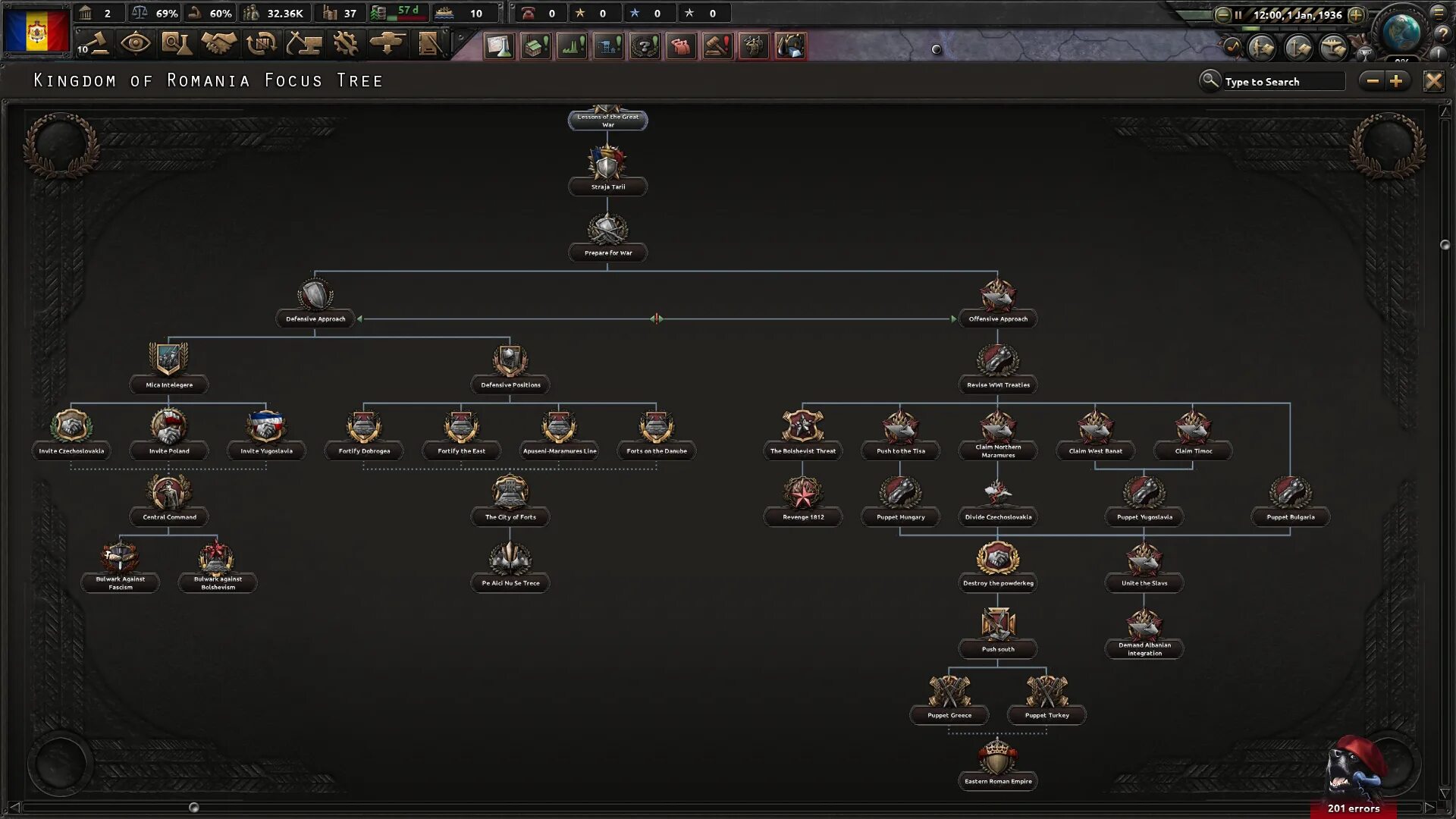Open the production wrench menu
The height and width of the screenshot is (819, 1456).
[x=346, y=43]
